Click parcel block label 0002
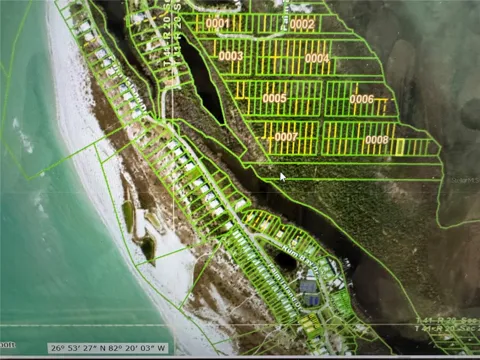The image size is (480, 360). tap(302, 24)
